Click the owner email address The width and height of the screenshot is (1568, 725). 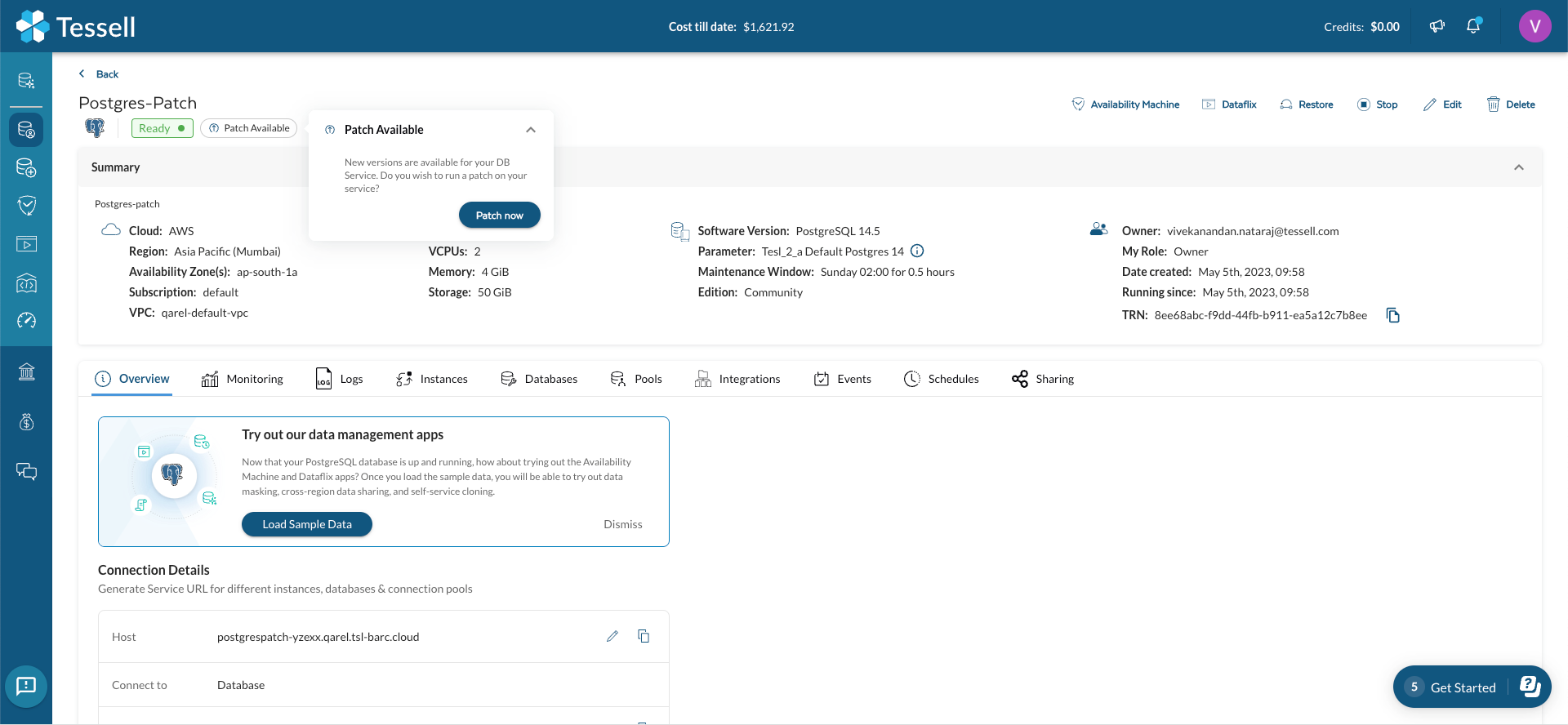1253,231
